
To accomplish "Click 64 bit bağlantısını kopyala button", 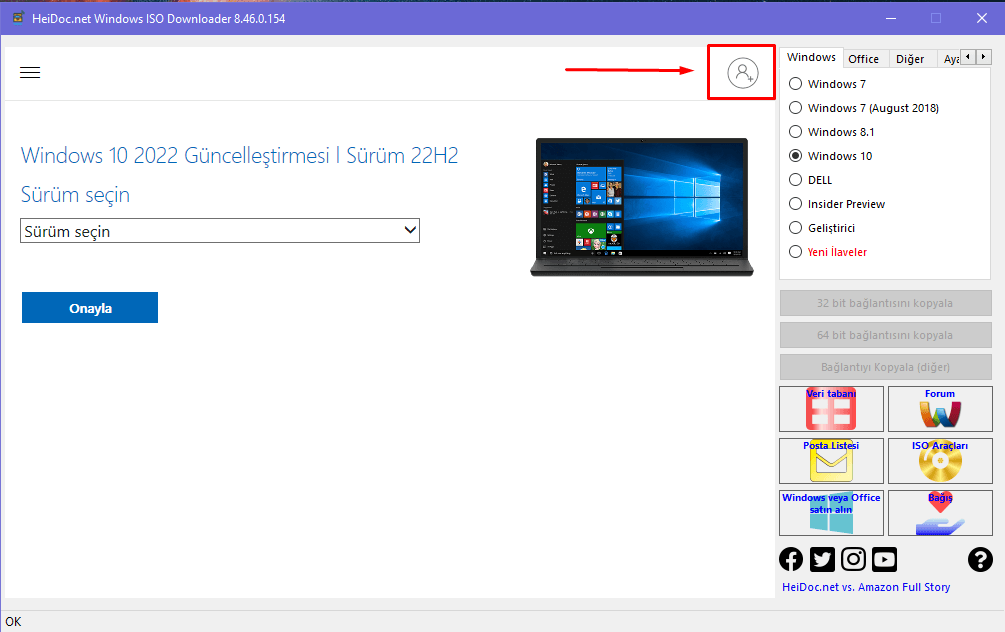I will [x=885, y=335].
